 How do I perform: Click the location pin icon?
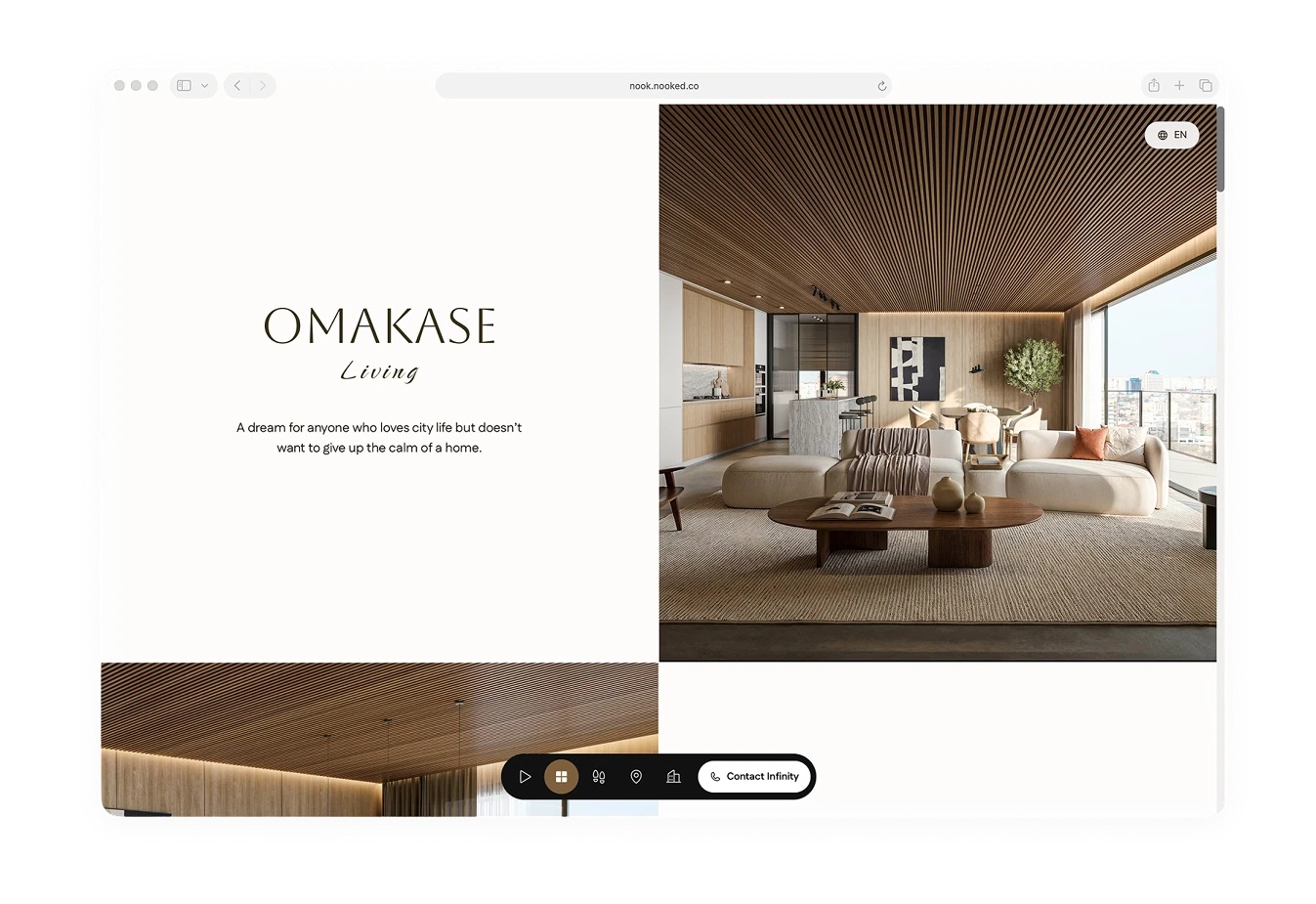[x=636, y=777]
